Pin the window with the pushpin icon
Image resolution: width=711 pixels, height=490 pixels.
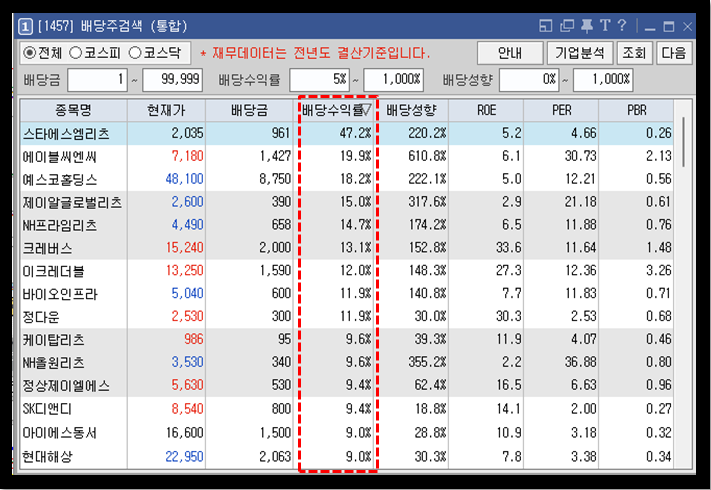587,26
